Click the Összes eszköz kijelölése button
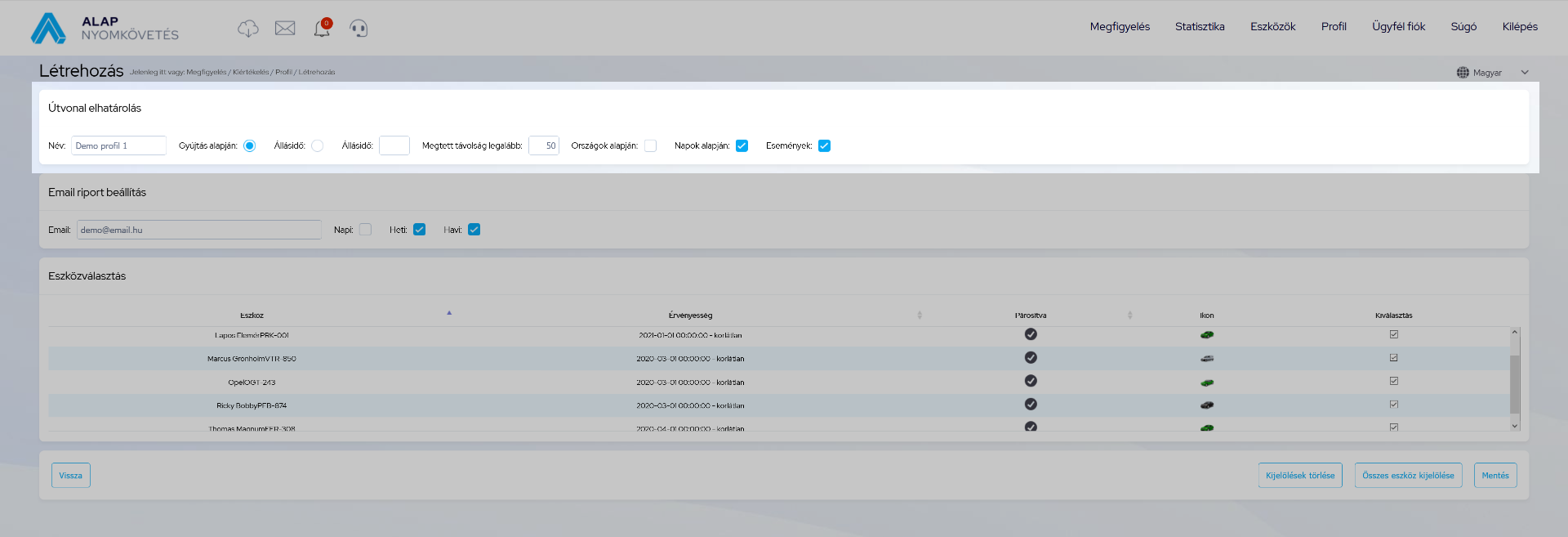The width and height of the screenshot is (1568, 537). pyautogui.click(x=1408, y=476)
